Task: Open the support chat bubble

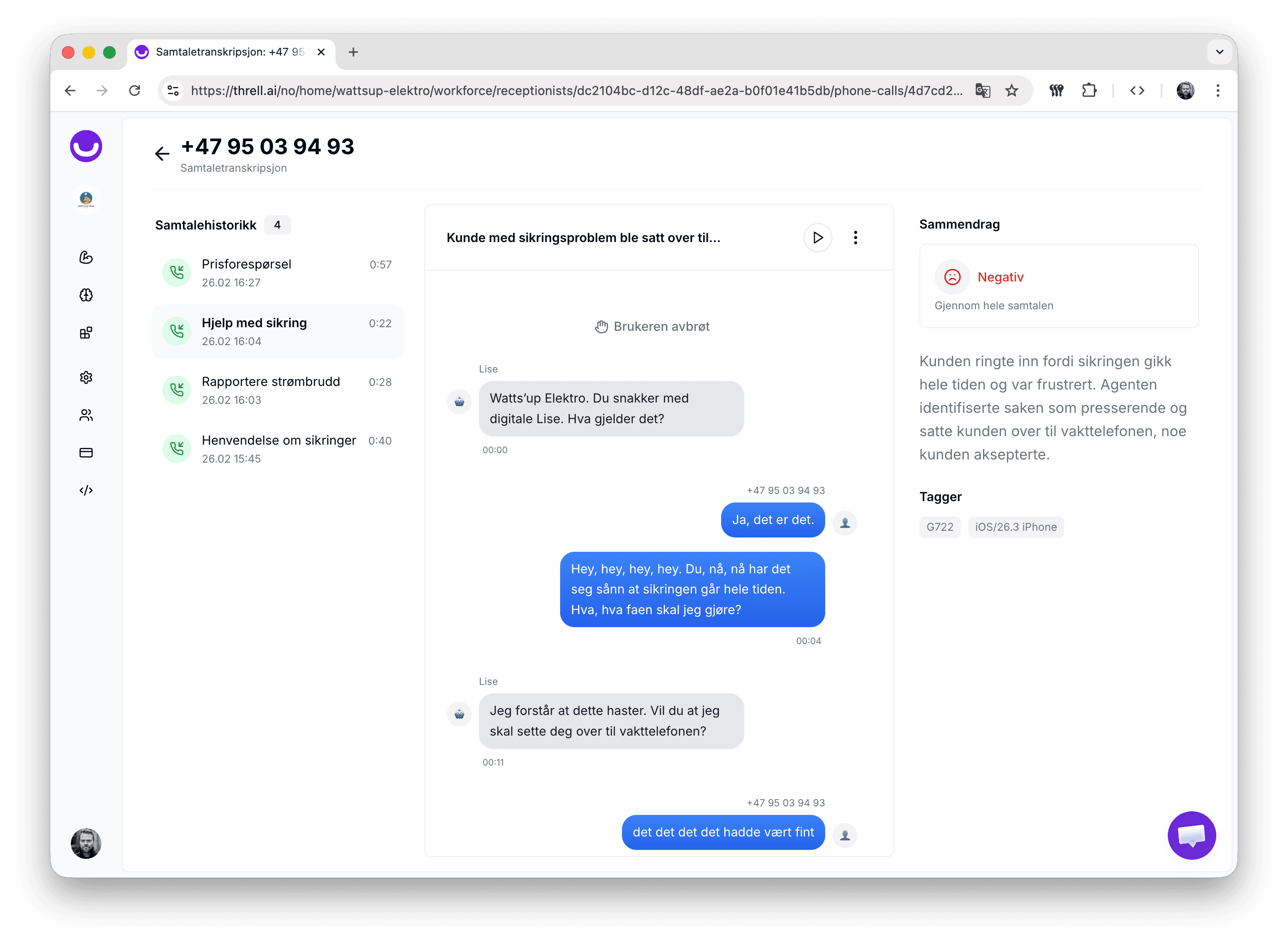Action: (x=1191, y=835)
